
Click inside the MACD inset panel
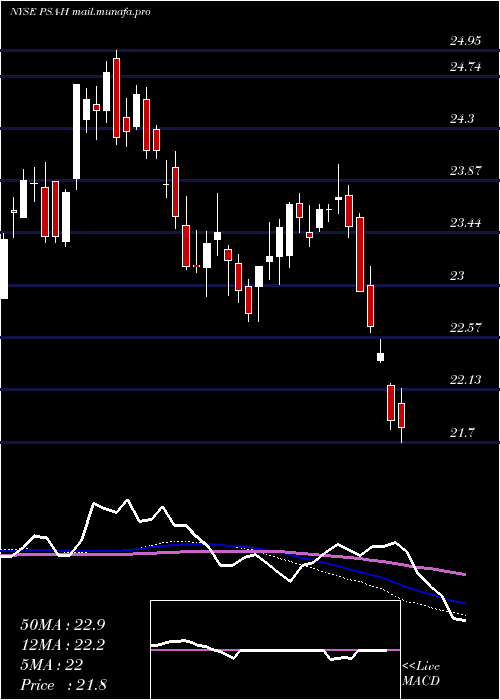coord(275,650)
